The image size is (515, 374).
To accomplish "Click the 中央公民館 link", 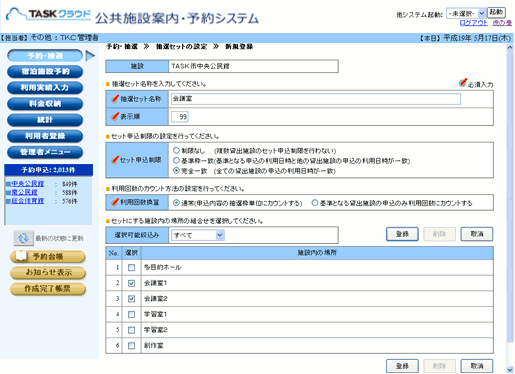I will [28, 184].
